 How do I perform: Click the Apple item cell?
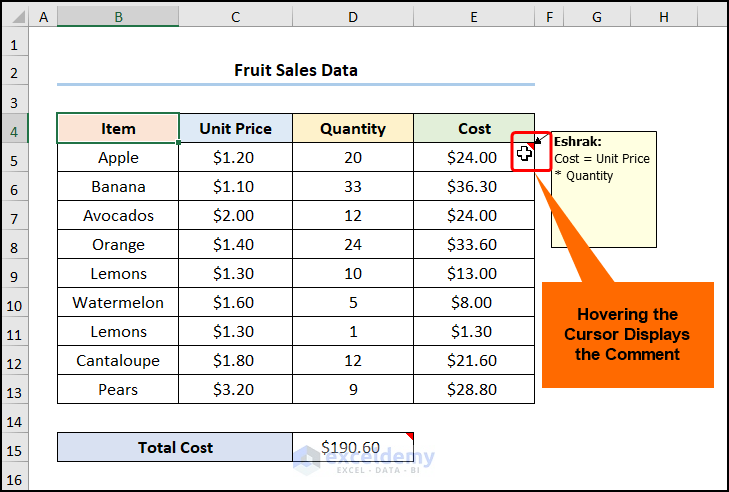point(118,157)
